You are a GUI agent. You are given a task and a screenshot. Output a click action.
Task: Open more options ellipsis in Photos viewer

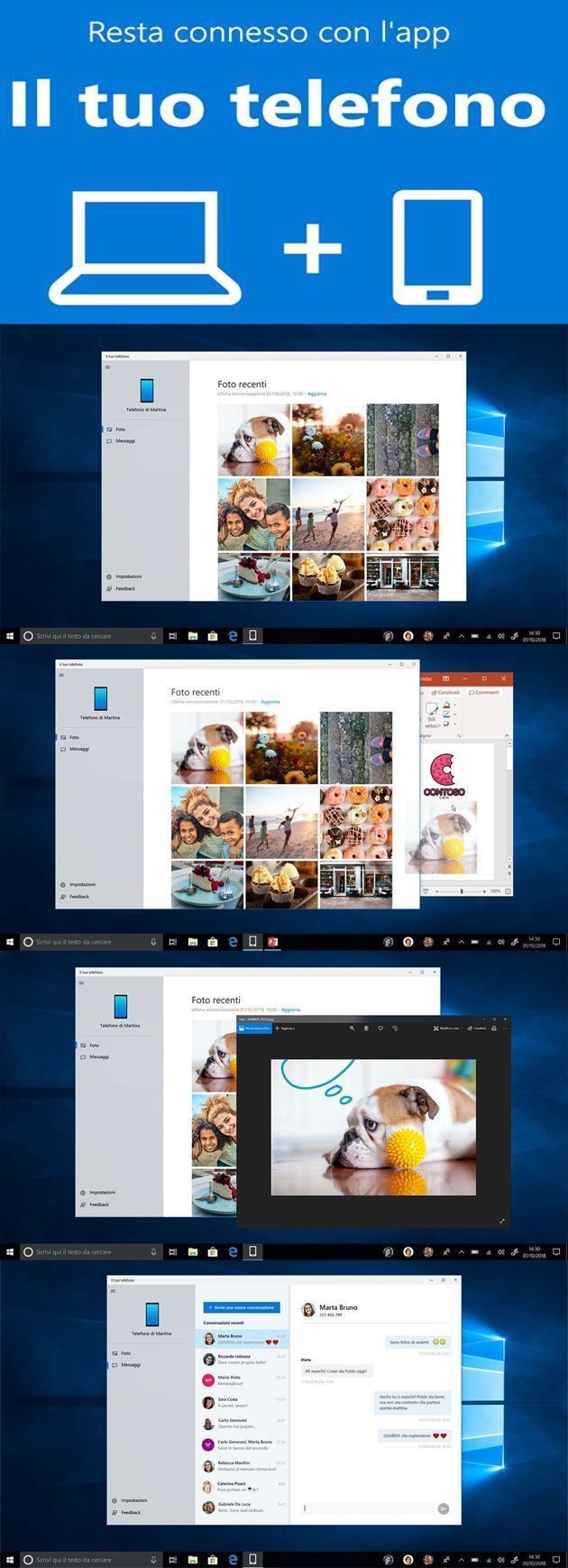(505, 1028)
